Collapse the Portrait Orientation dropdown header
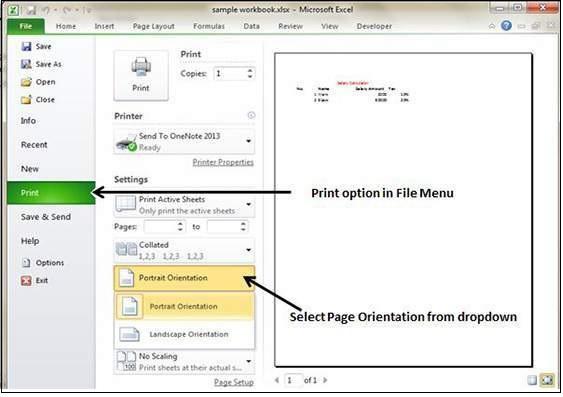 [184, 278]
